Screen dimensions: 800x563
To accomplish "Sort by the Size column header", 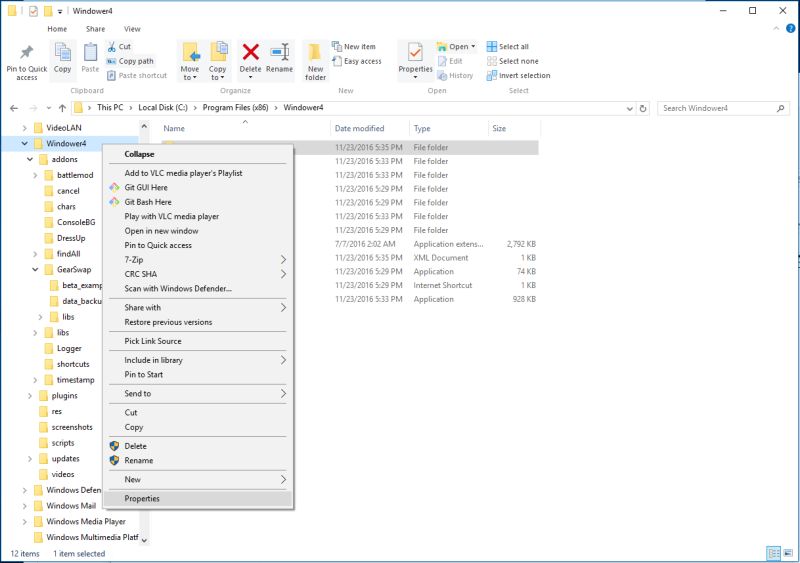I will point(514,129).
